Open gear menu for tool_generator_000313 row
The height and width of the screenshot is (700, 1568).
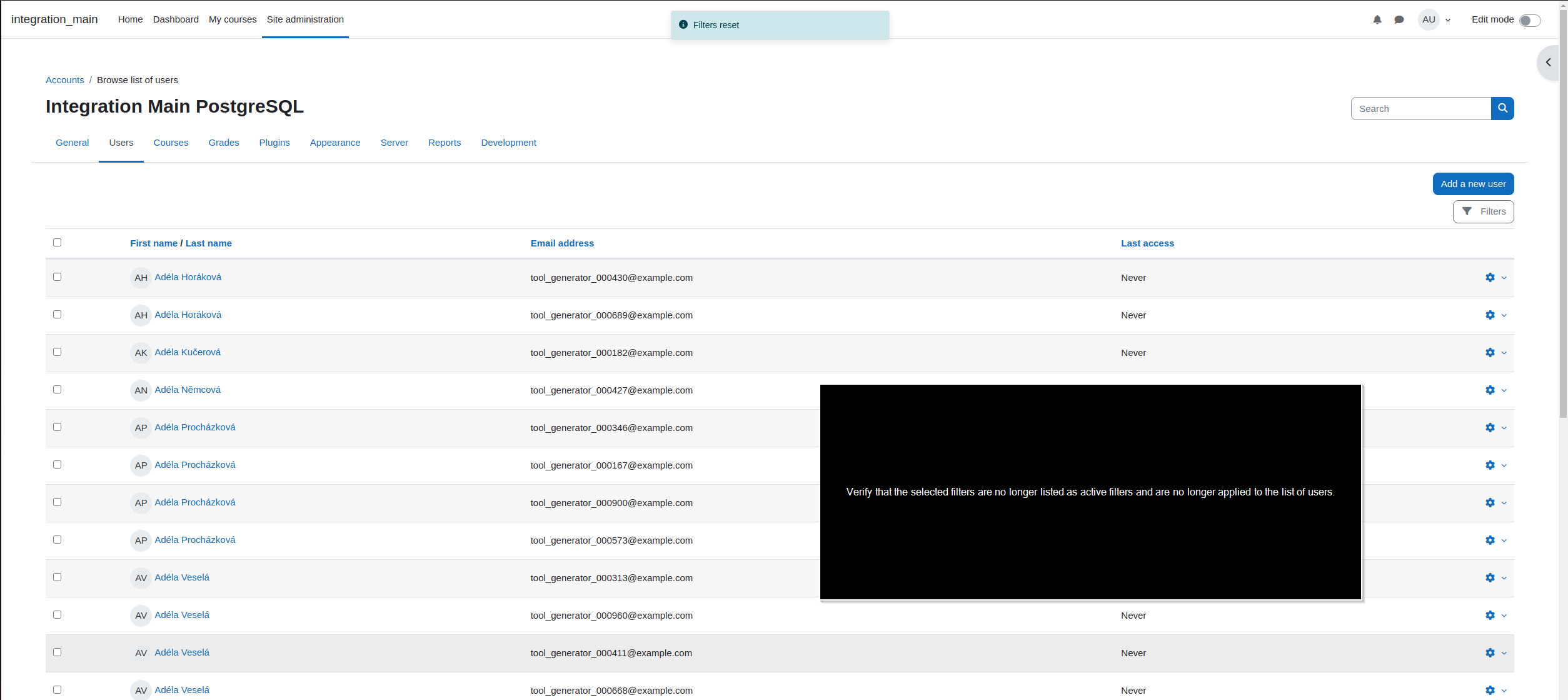click(x=1490, y=578)
